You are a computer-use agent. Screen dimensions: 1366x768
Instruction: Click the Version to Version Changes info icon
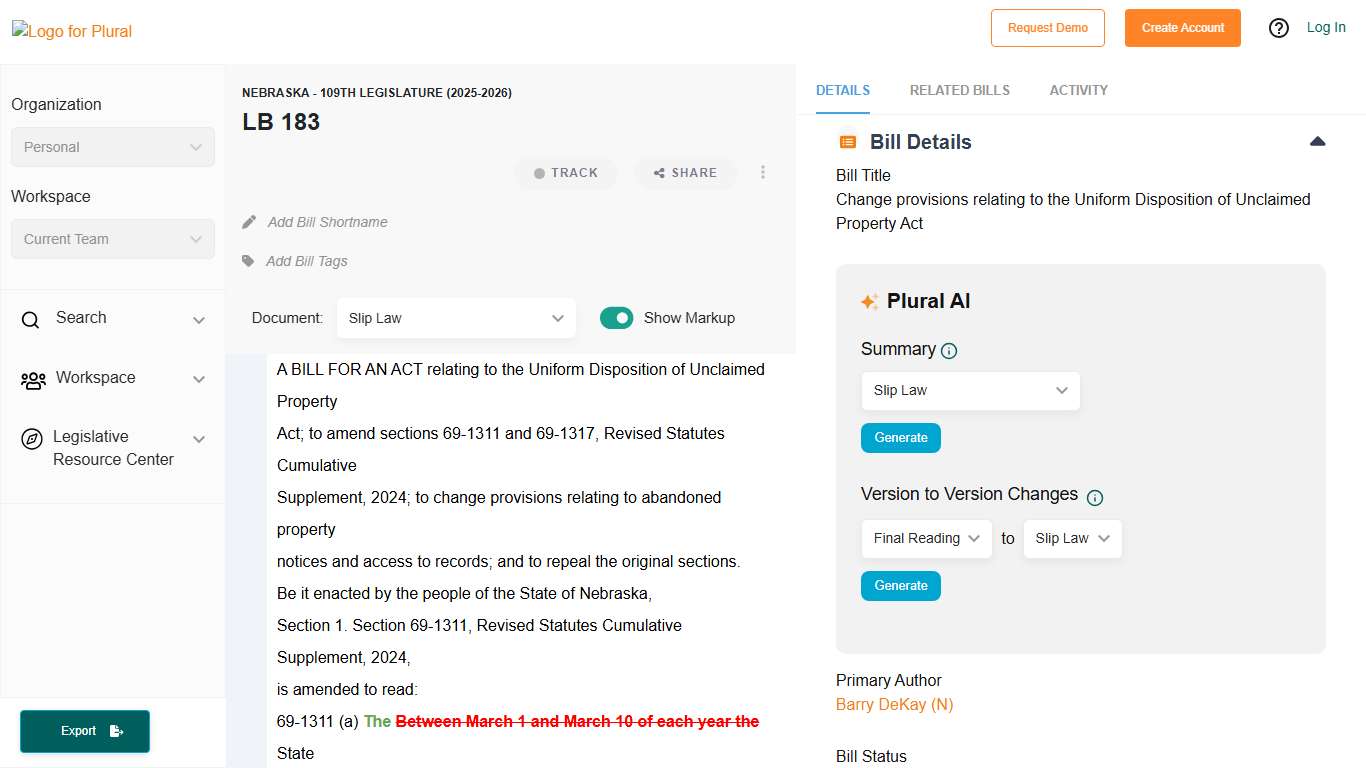[x=1095, y=497]
